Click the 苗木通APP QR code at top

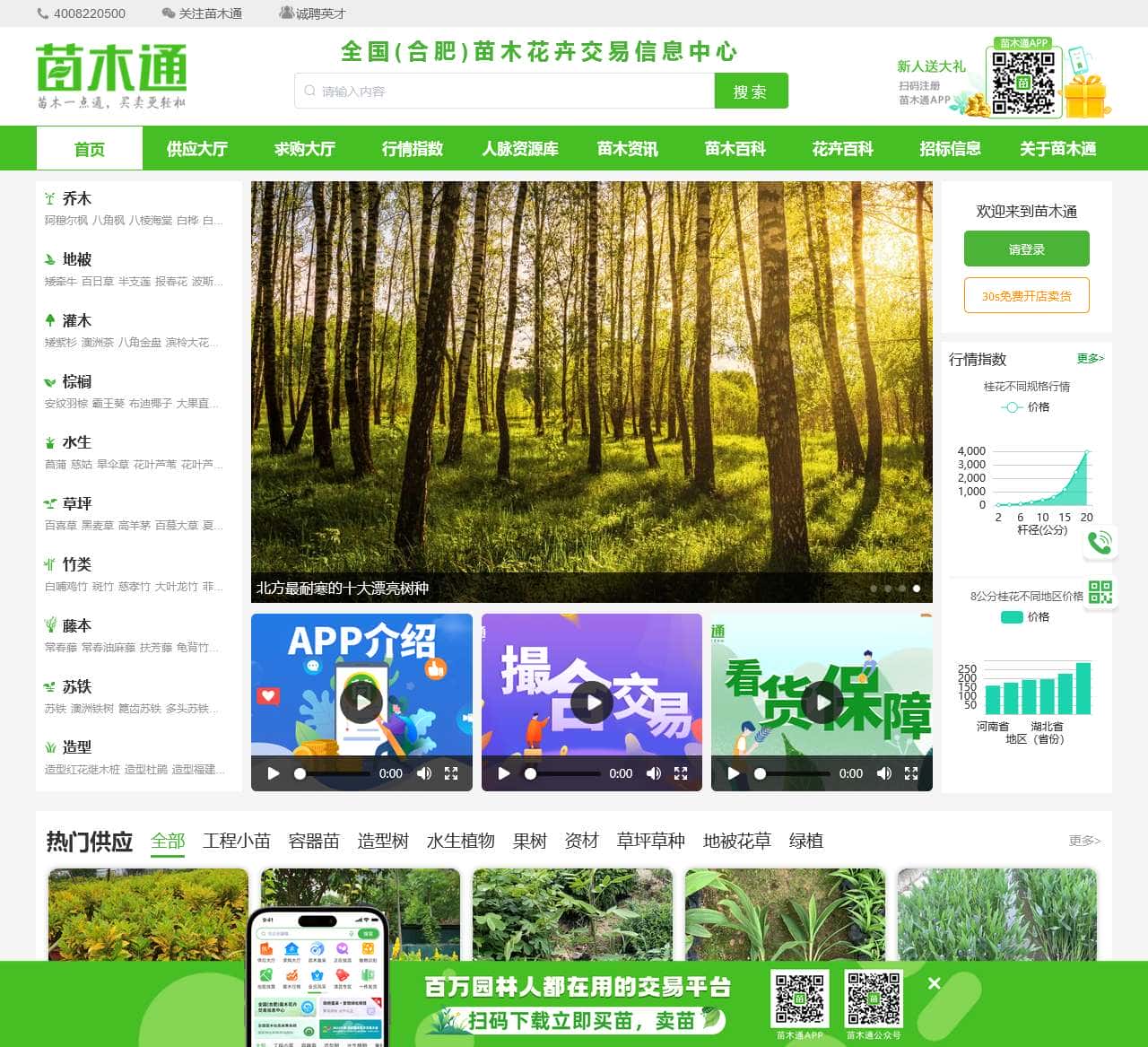coord(1023,83)
